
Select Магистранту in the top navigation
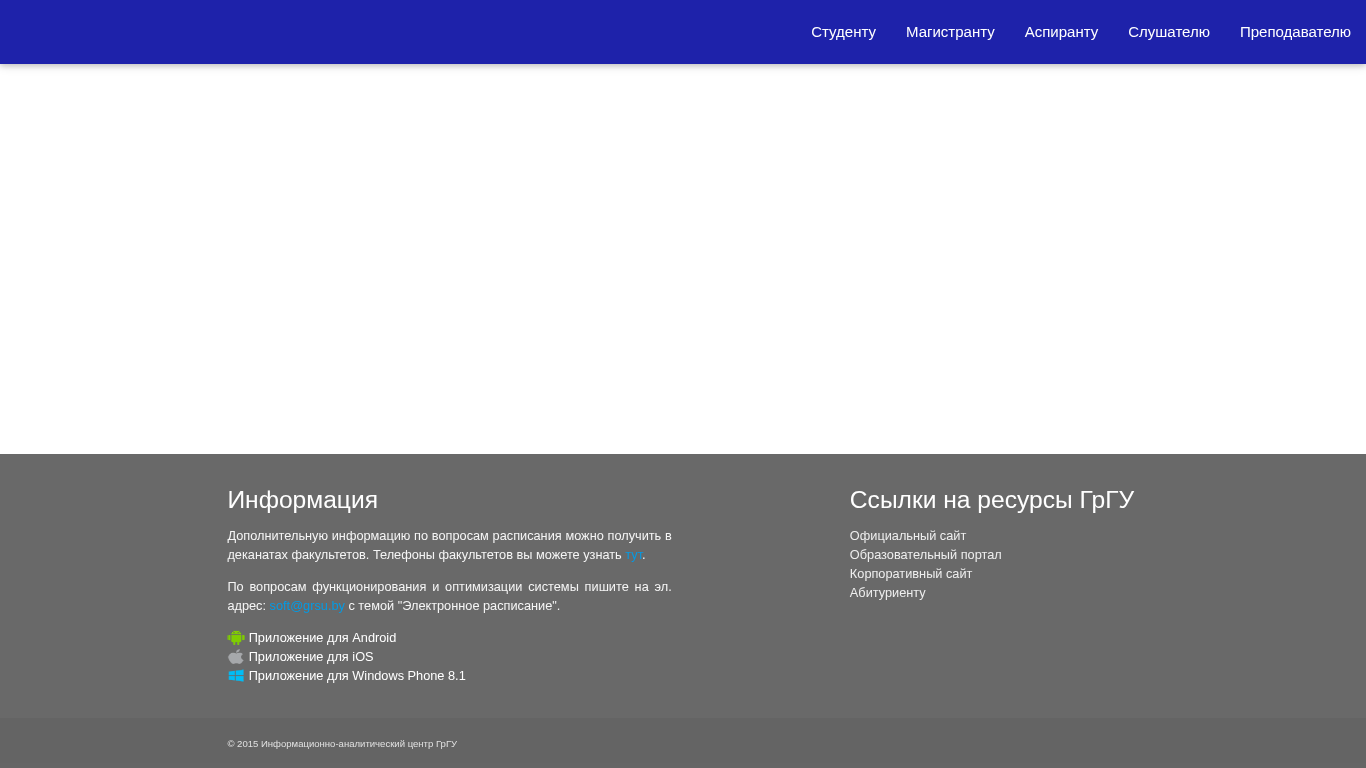pos(950,32)
